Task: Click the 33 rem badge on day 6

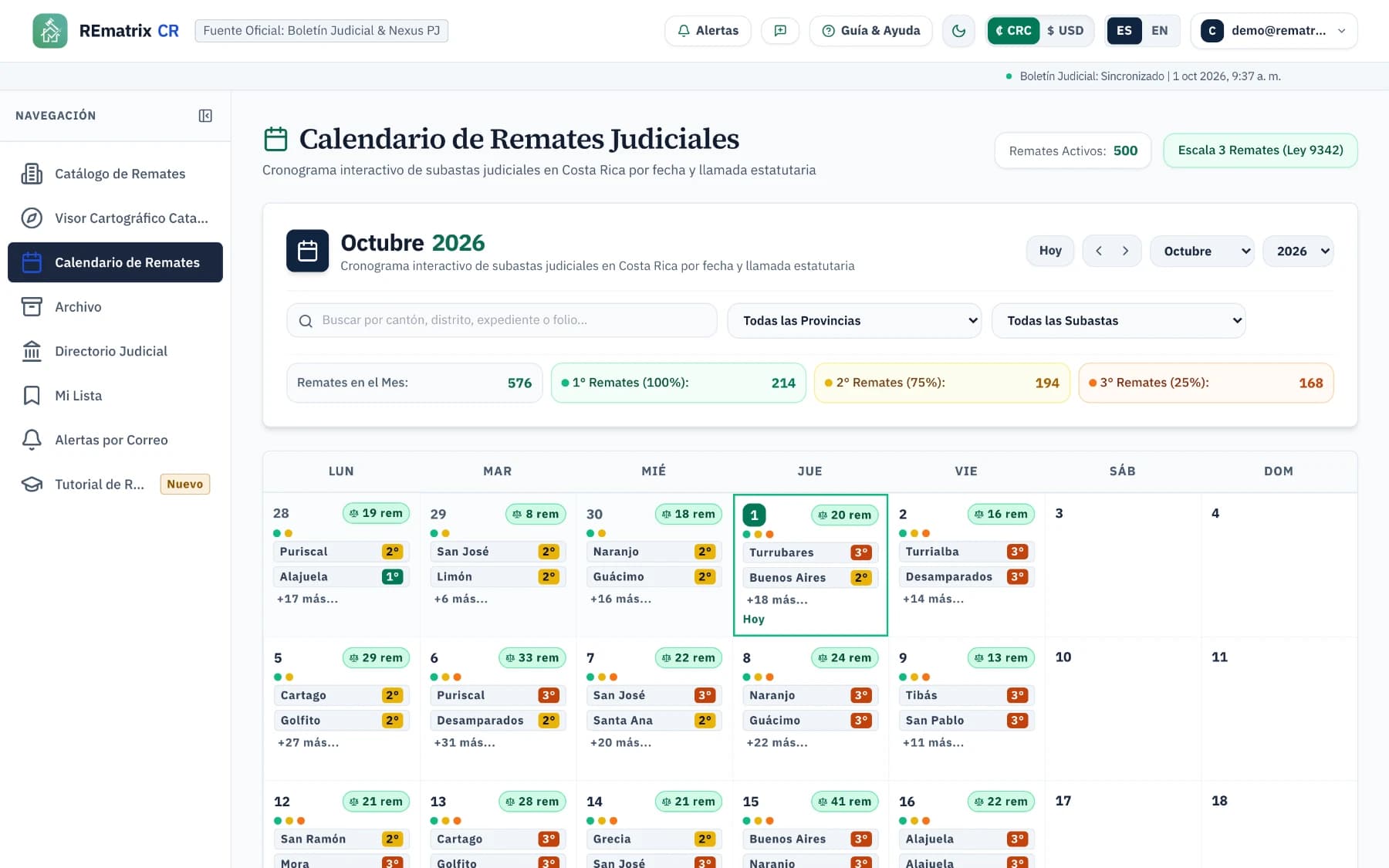Action: coord(532,658)
